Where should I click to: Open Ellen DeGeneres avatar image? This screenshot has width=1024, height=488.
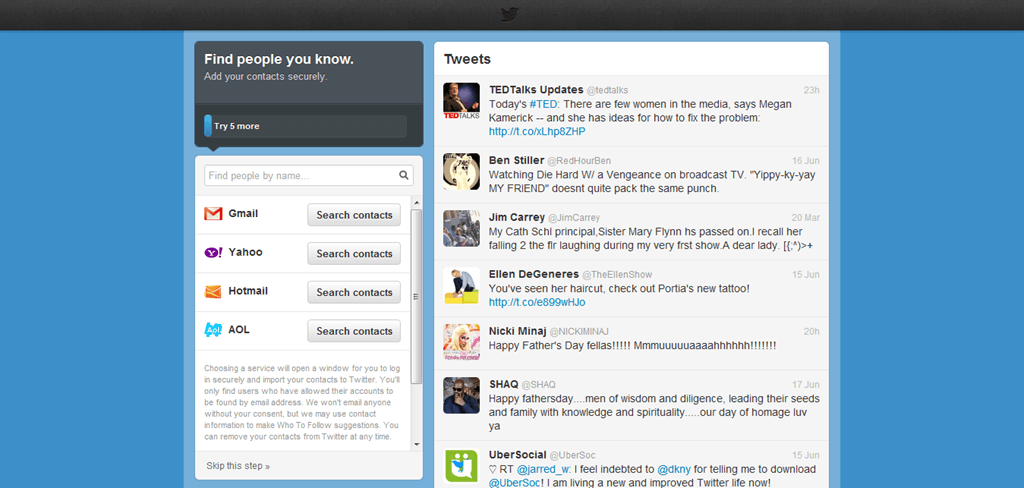point(462,285)
